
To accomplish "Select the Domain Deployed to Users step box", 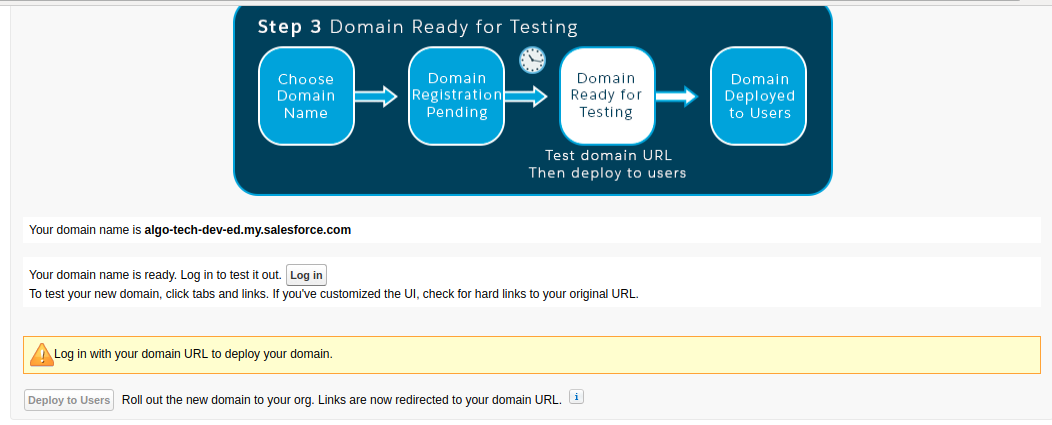I will coord(759,96).
